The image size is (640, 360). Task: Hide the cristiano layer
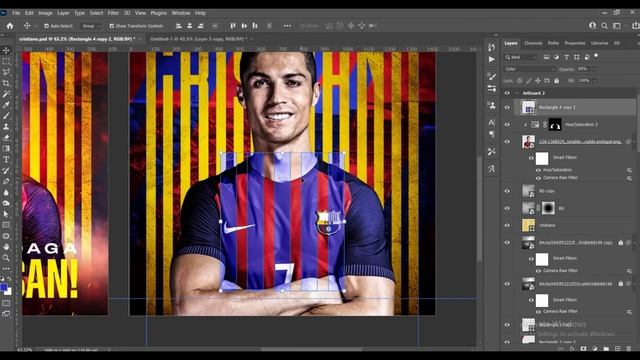pos(507,225)
